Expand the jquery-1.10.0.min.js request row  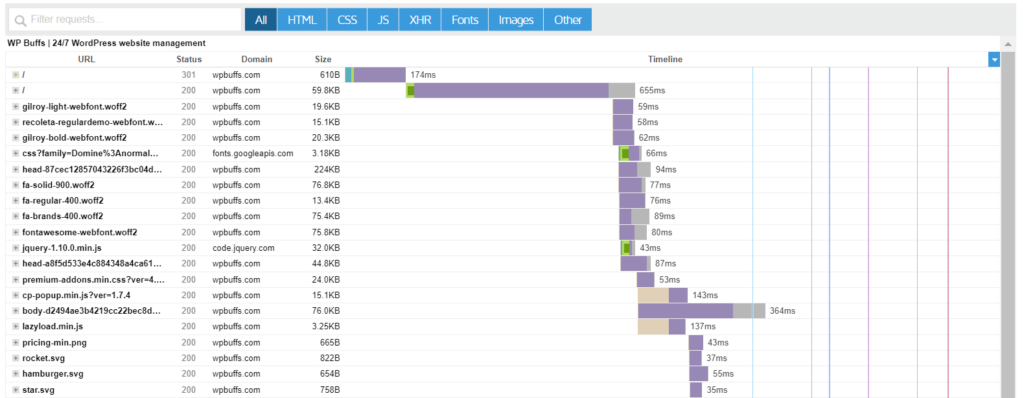[x=16, y=248]
